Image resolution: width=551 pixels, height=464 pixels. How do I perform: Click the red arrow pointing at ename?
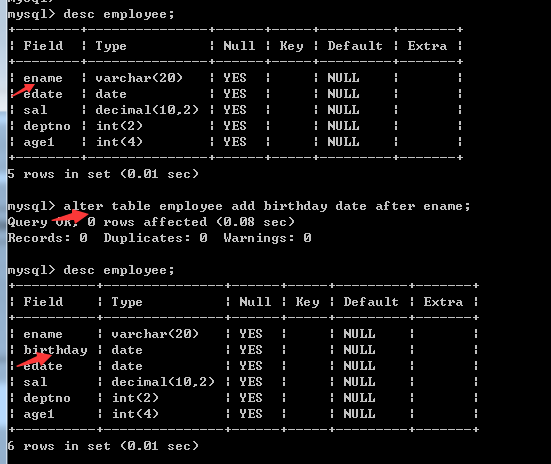23,90
